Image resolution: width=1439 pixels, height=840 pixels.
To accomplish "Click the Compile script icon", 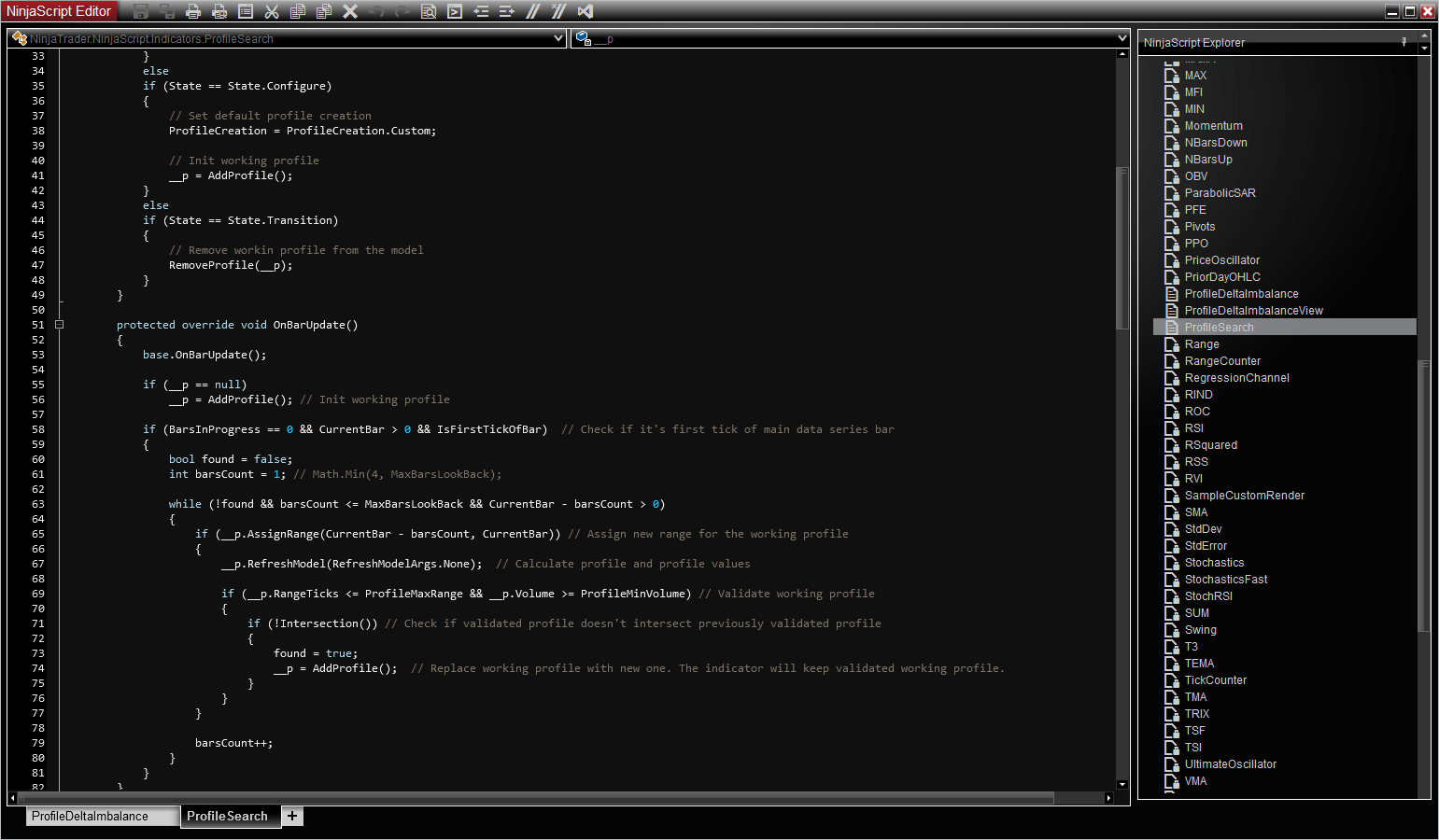I will 455,11.
